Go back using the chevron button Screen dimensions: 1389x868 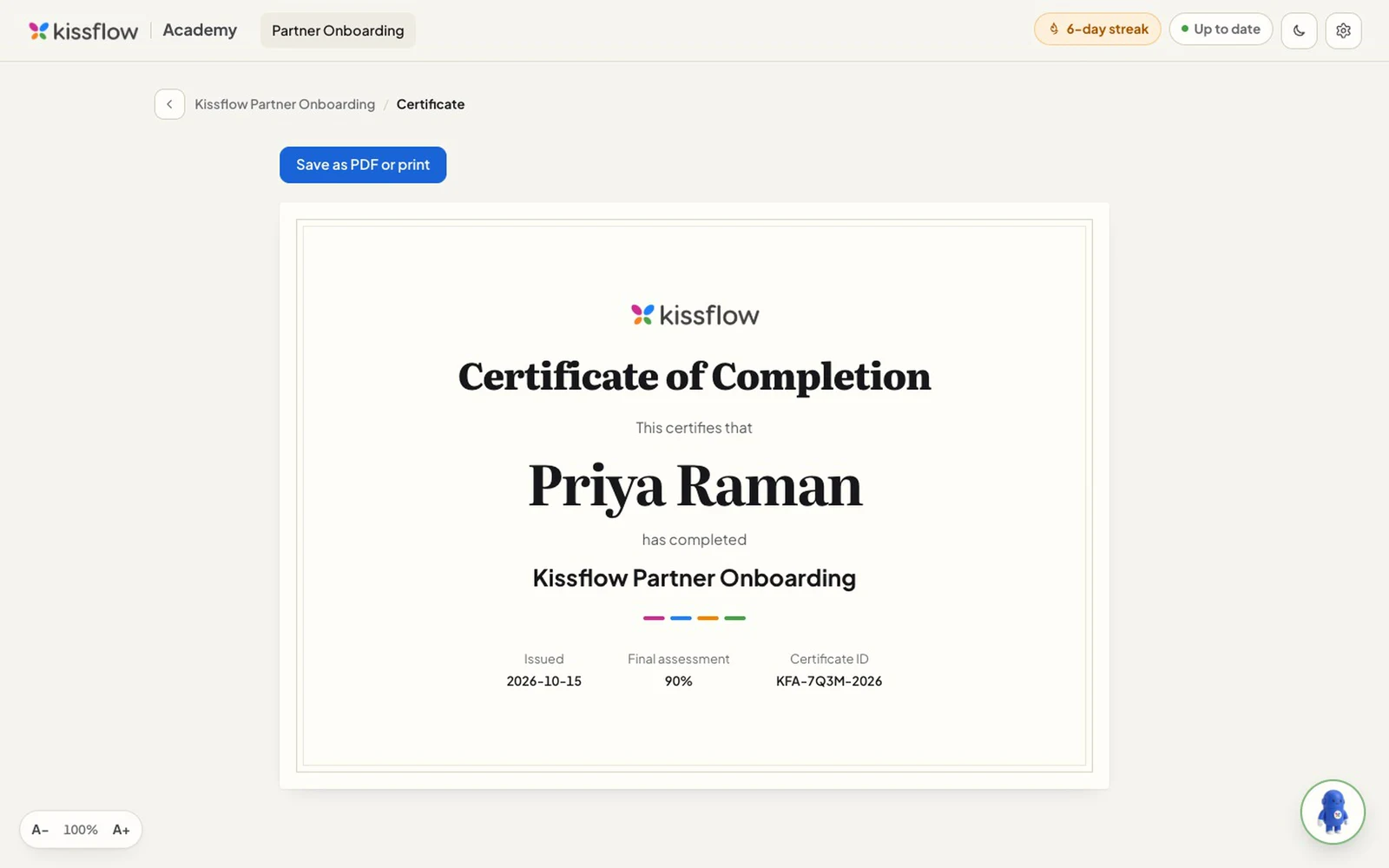(x=169, y=104)
